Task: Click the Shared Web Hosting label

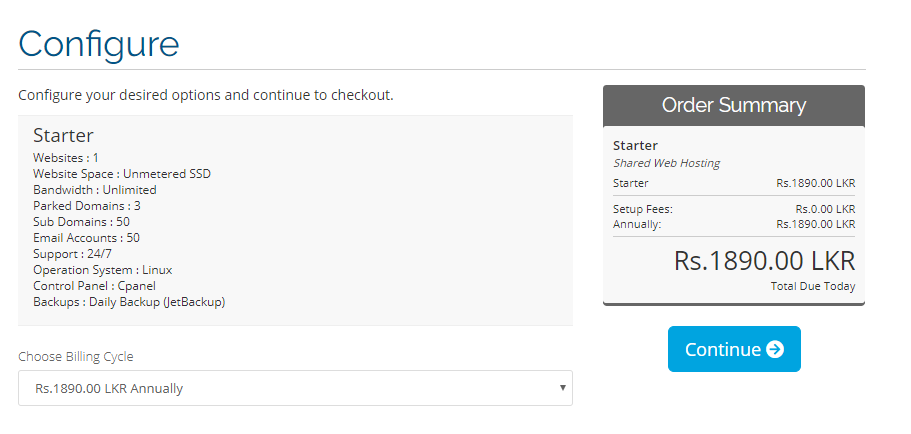Action: pos(666,163)
